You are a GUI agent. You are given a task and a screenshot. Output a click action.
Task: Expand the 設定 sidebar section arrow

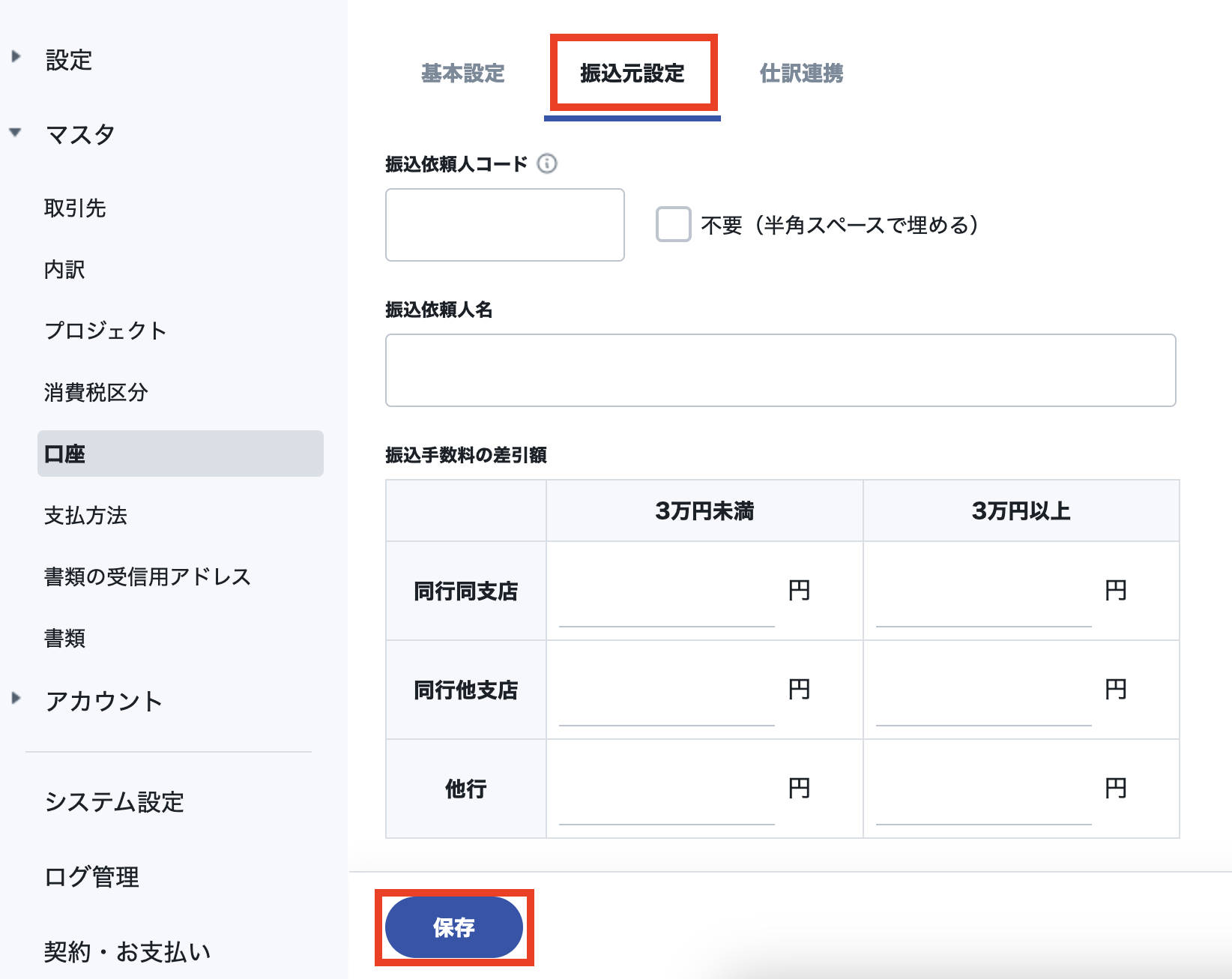coord(16,56)
